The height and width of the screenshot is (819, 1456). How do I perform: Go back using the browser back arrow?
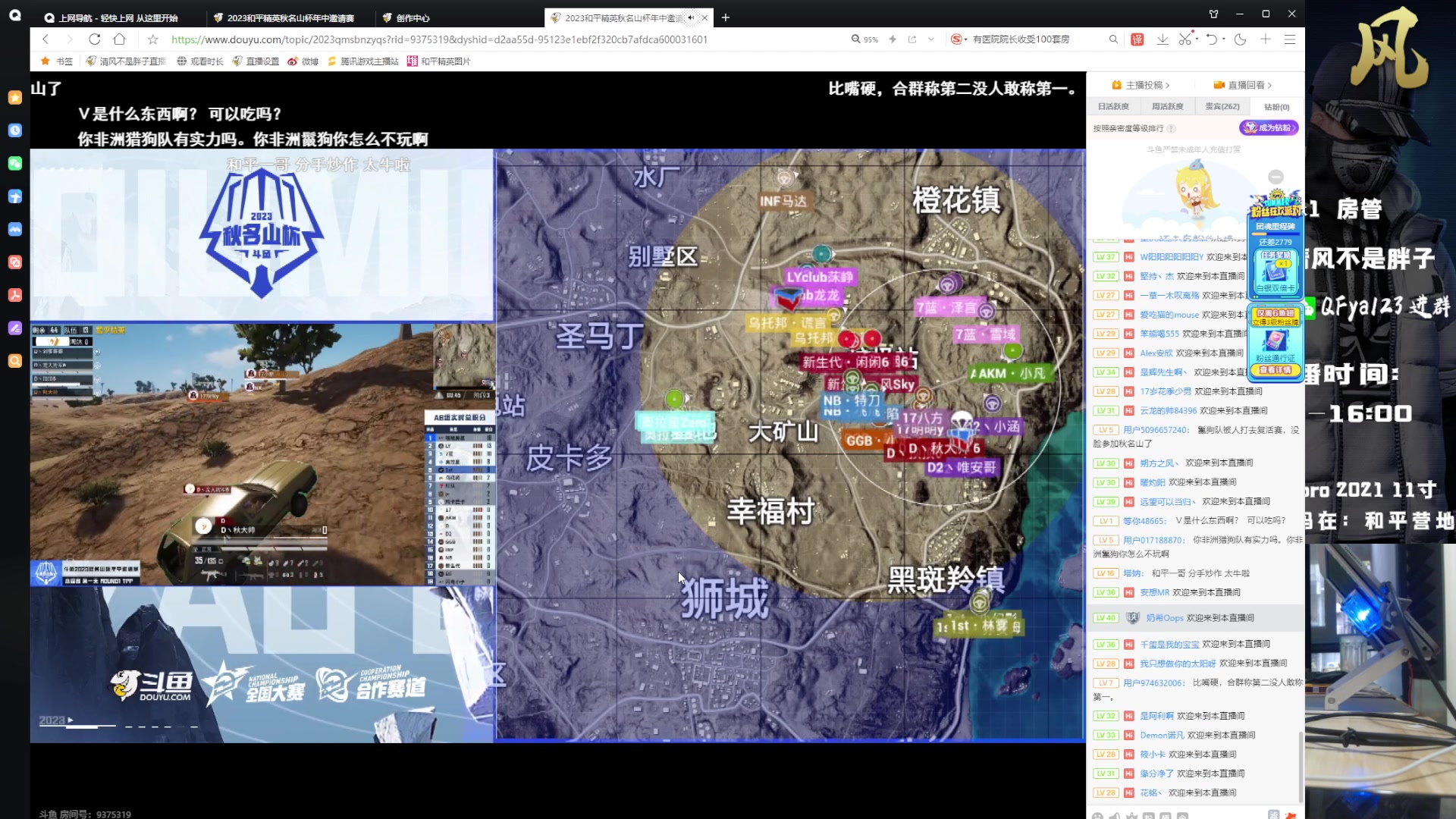45,39
